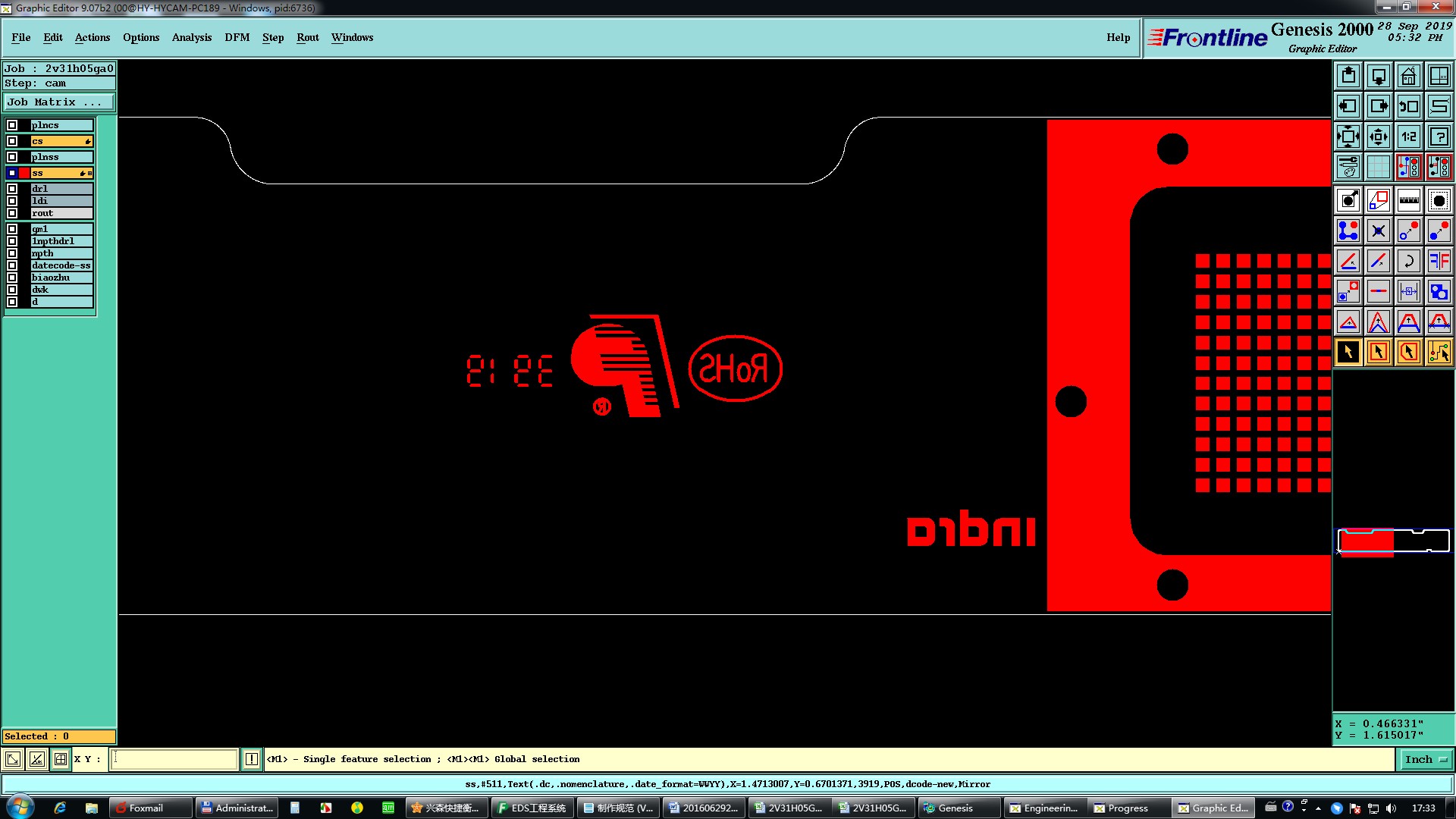Select the ruler measure tool

click(x=1408, y=200)
